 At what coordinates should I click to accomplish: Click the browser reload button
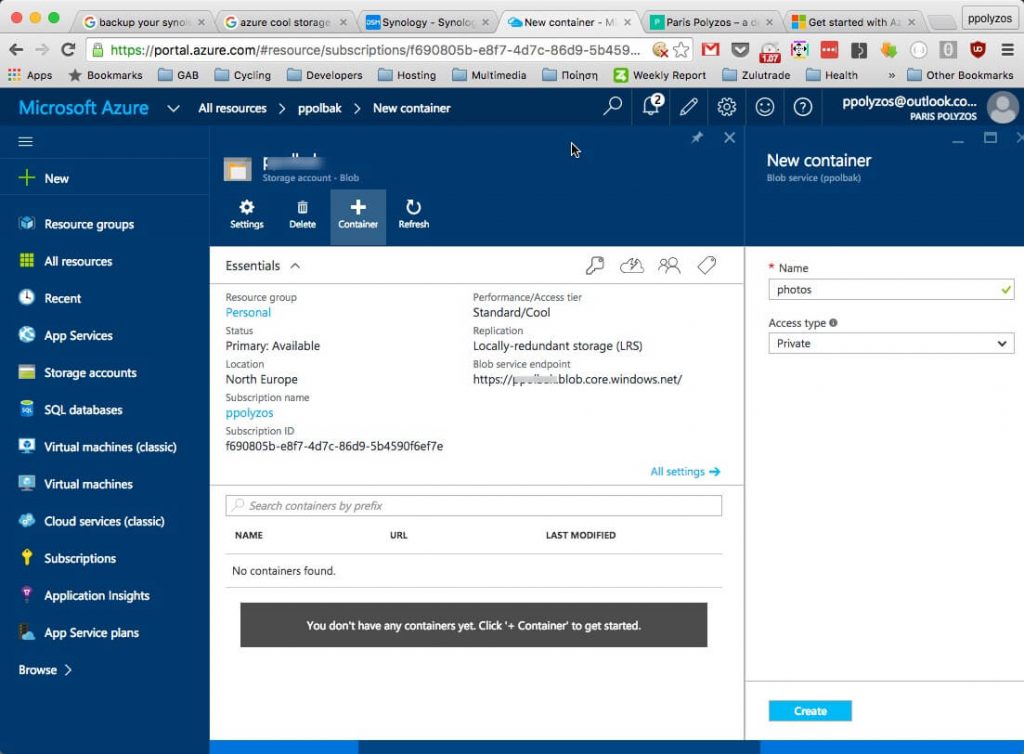[68, 49]
